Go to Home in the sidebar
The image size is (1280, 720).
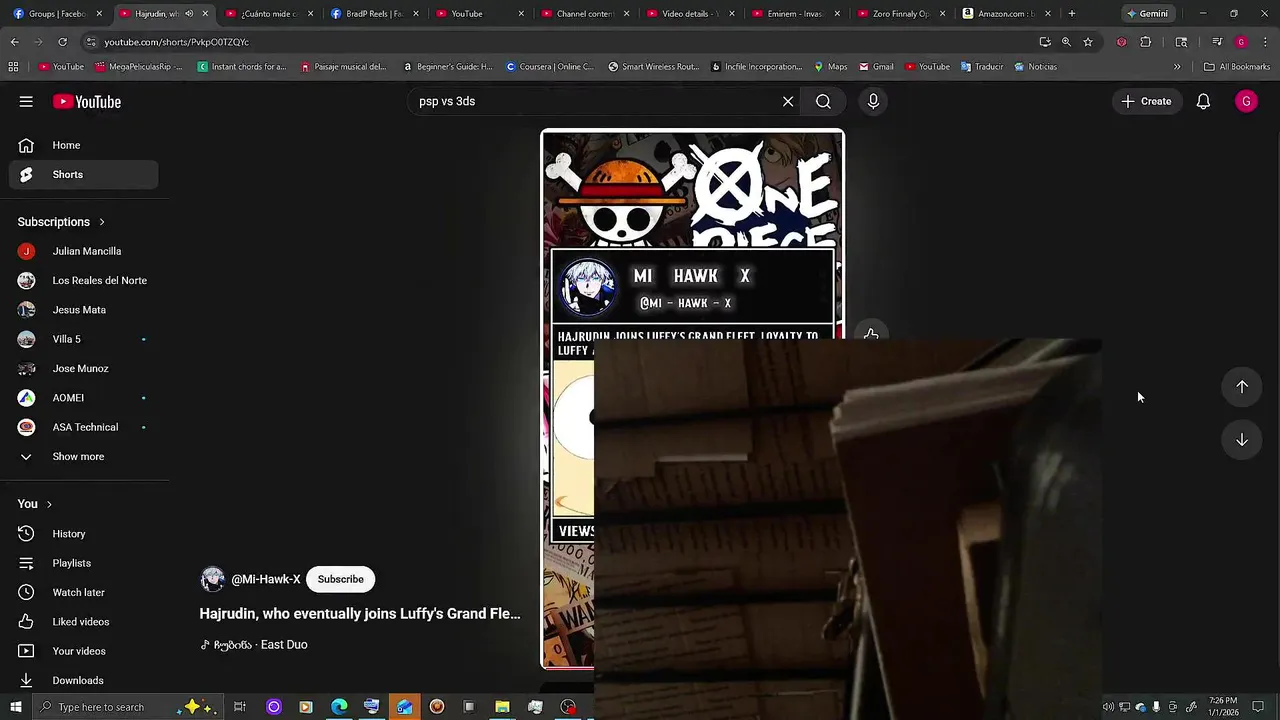(84, 145)
